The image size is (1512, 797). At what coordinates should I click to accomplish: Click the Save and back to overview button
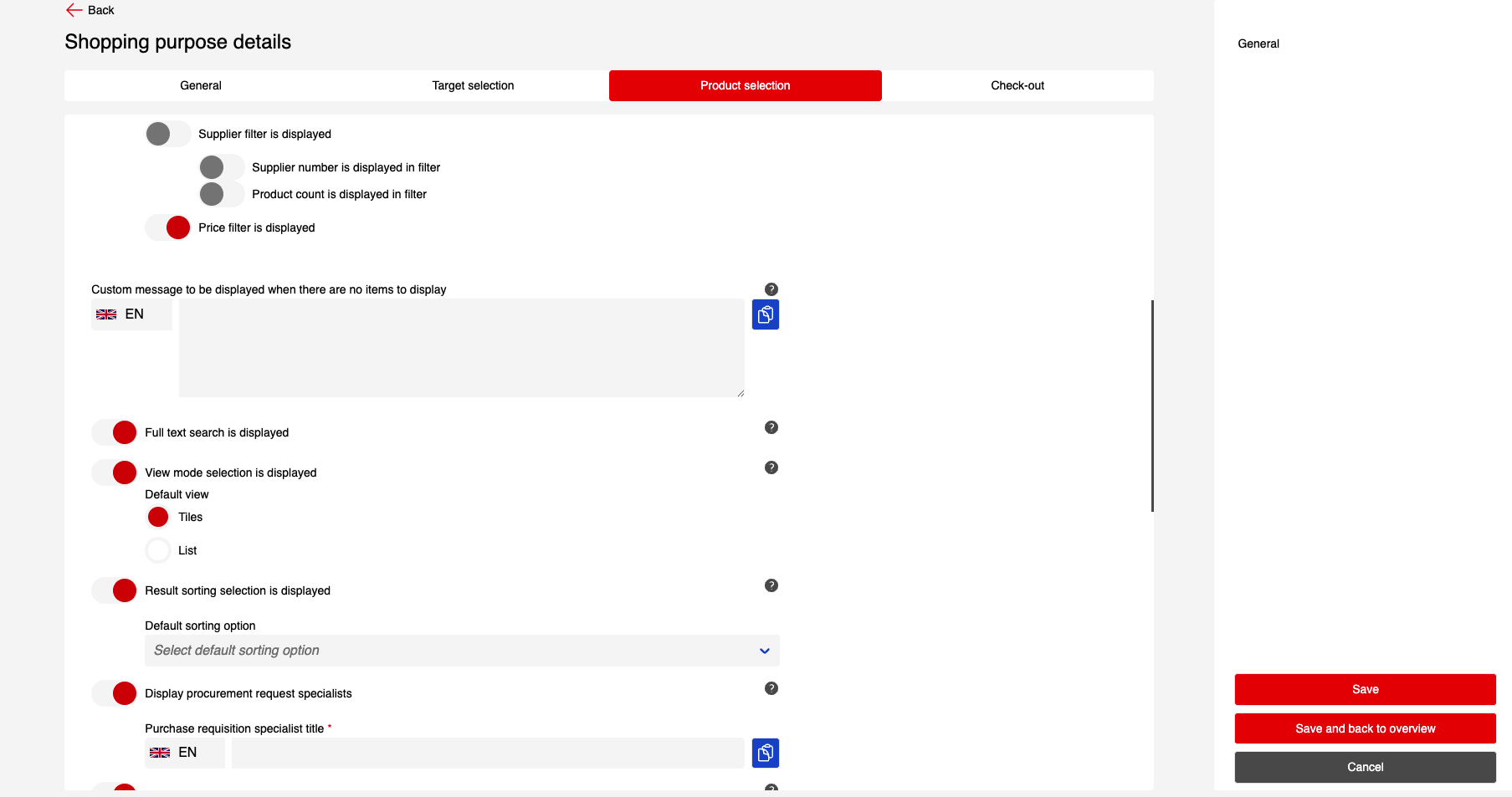click(1365, 728)
